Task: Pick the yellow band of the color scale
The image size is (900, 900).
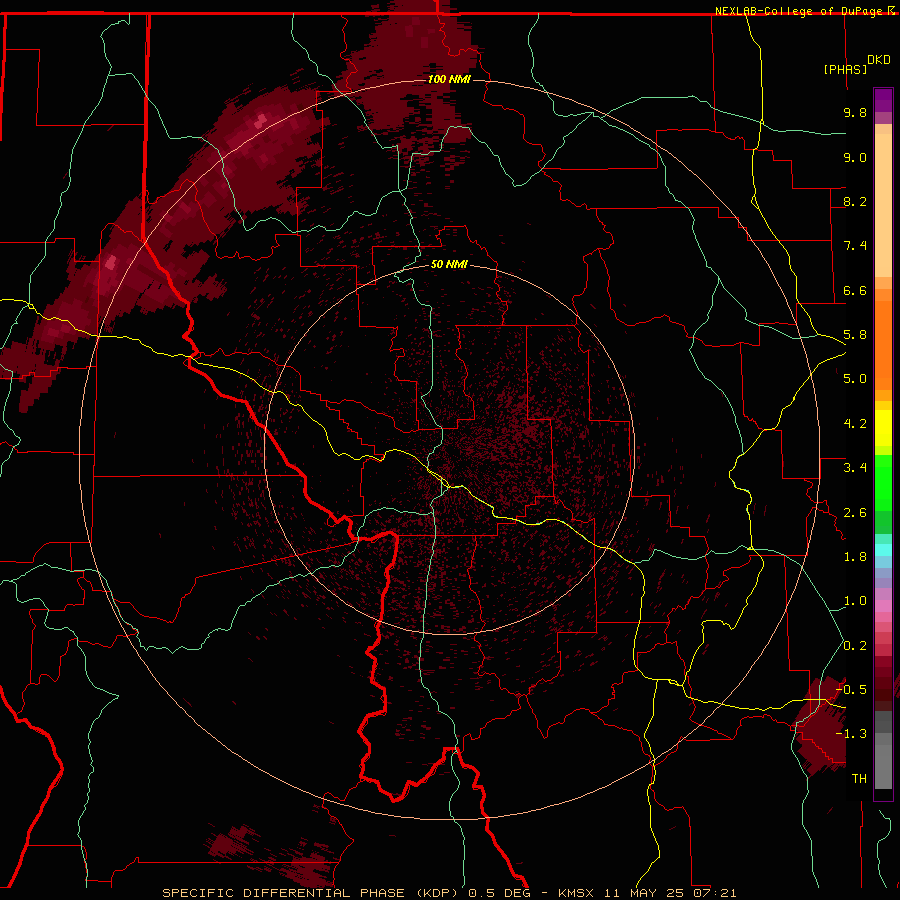Action: 883,428
